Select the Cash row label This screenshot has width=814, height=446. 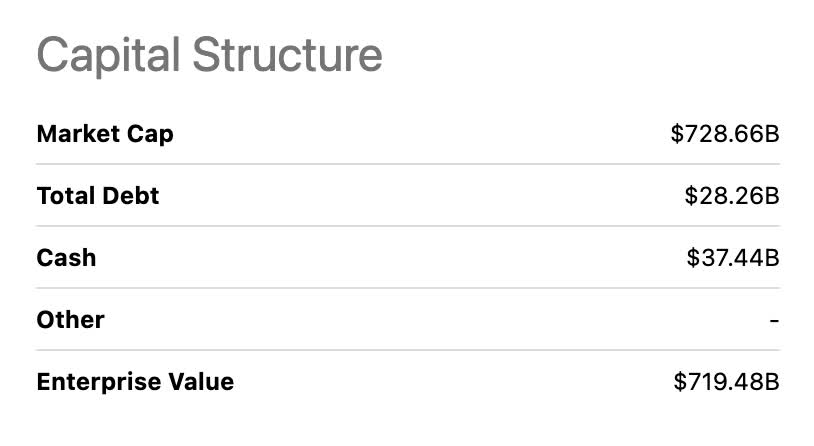(66, 257)
